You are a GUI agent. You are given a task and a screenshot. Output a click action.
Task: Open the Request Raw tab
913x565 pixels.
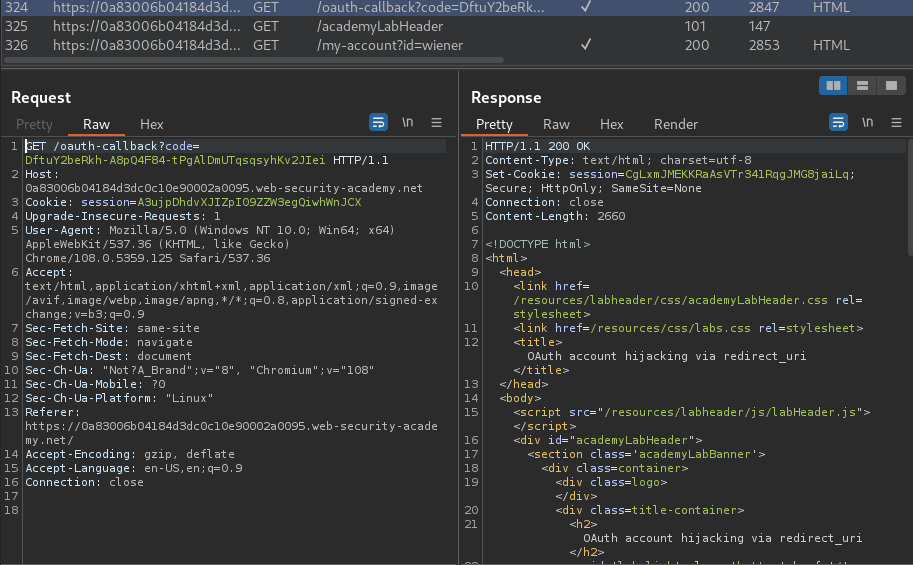click(96, 124)
